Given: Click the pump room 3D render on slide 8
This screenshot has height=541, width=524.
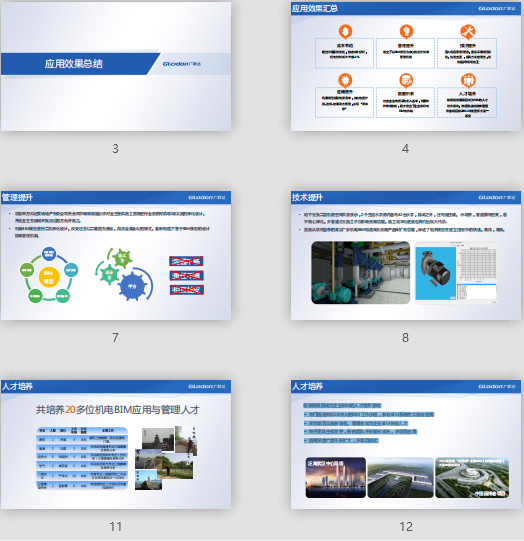Looking at the screenshot, I should pos(360,273).
